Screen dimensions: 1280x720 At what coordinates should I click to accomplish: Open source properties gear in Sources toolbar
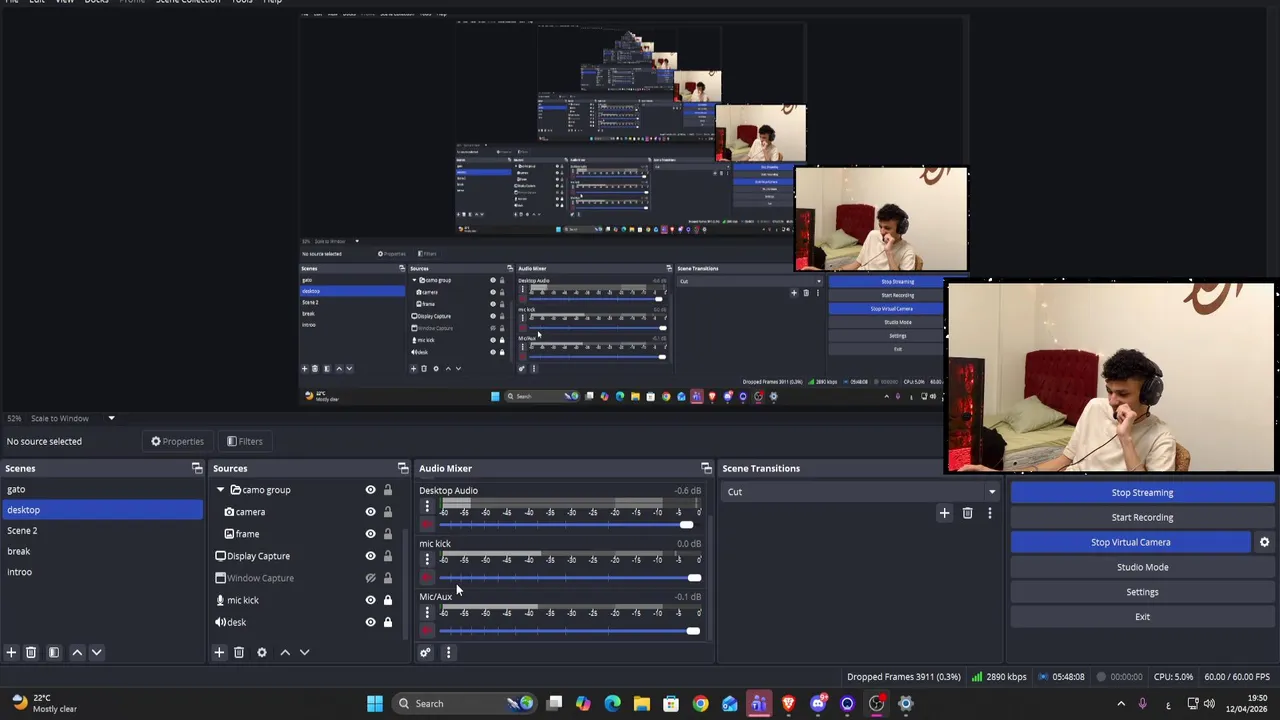coord(262,652)
